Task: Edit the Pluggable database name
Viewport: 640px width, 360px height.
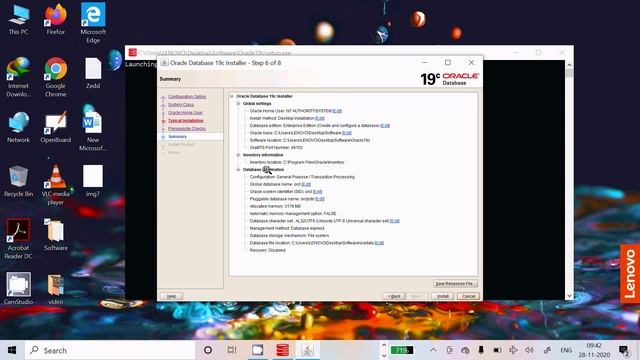Action: pyautogui.click(x=320, y=199)
